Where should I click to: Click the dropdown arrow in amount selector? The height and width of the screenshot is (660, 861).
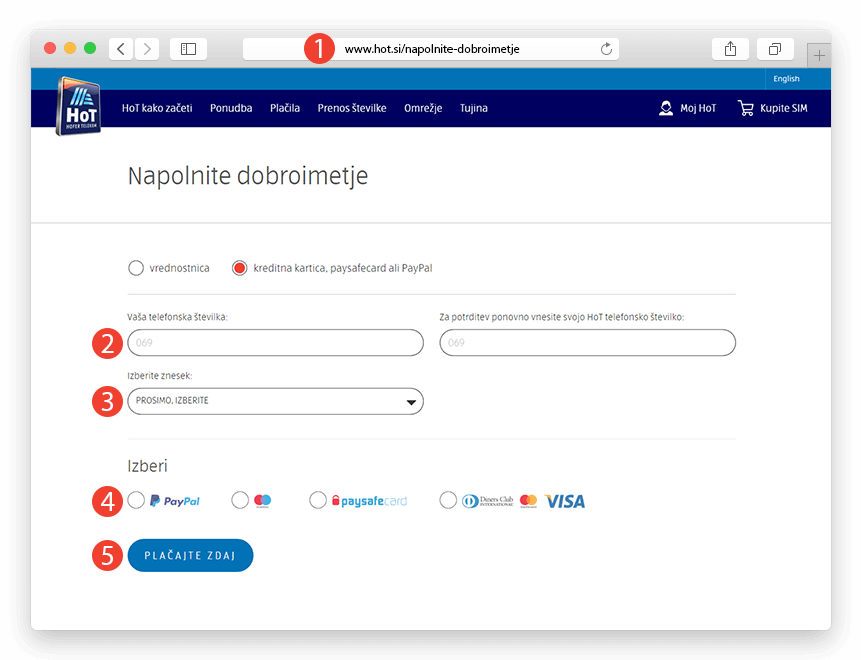411,402
